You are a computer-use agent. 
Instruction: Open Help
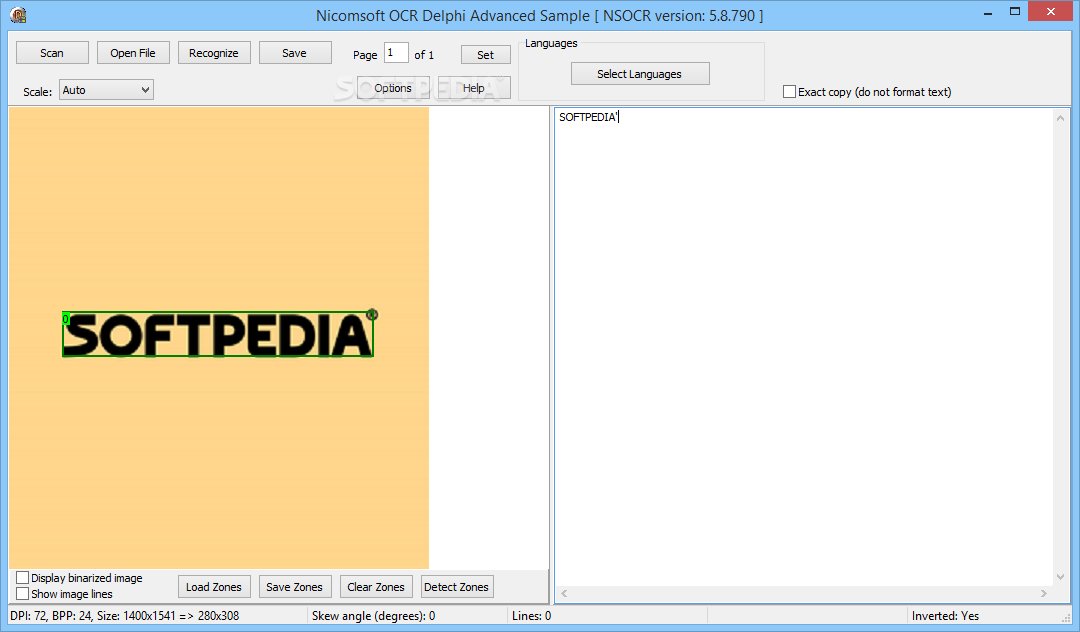pos(474,88)
